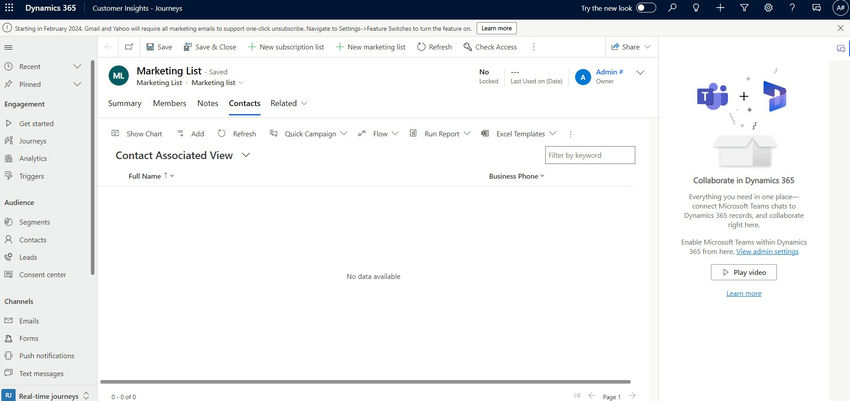Open Forms in sidebar
Screen dimensions: 850x401
point(29,338)
